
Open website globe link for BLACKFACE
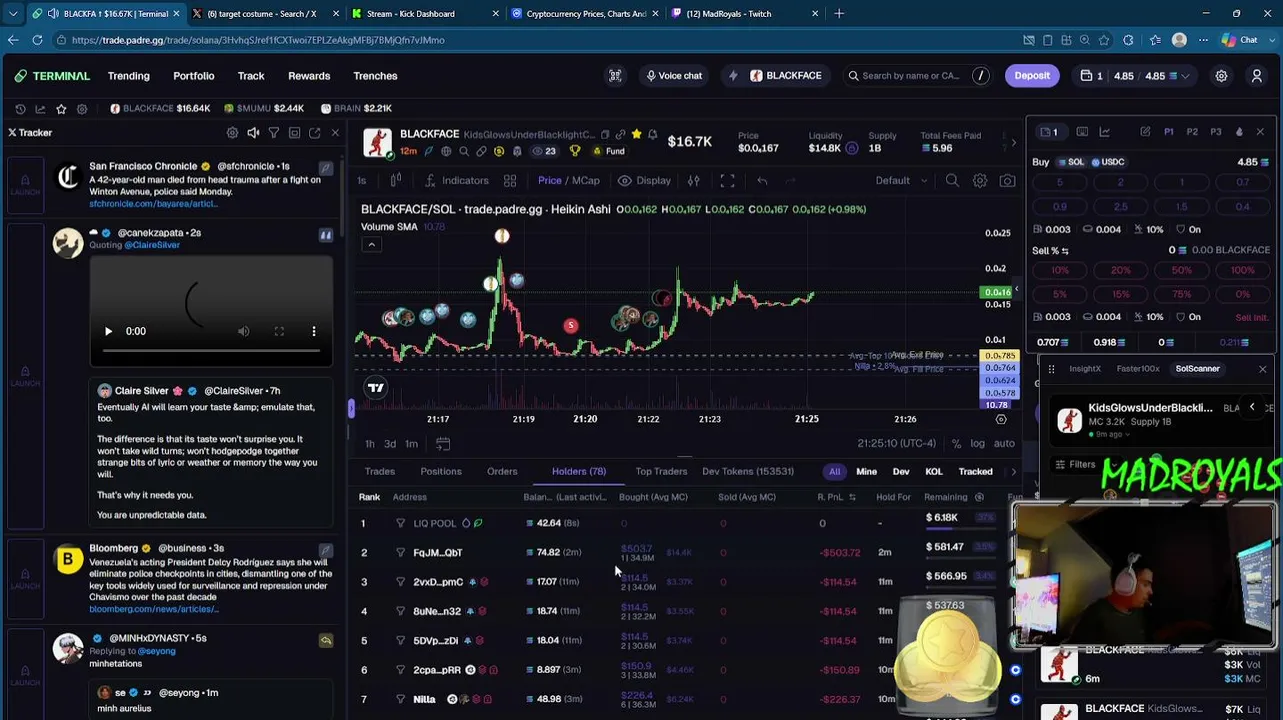446,152
